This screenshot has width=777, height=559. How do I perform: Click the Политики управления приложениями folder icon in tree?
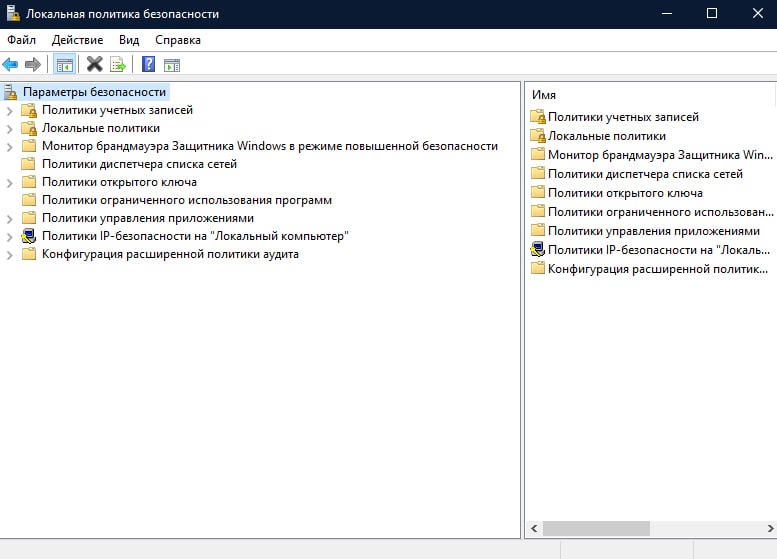point(29,218)
